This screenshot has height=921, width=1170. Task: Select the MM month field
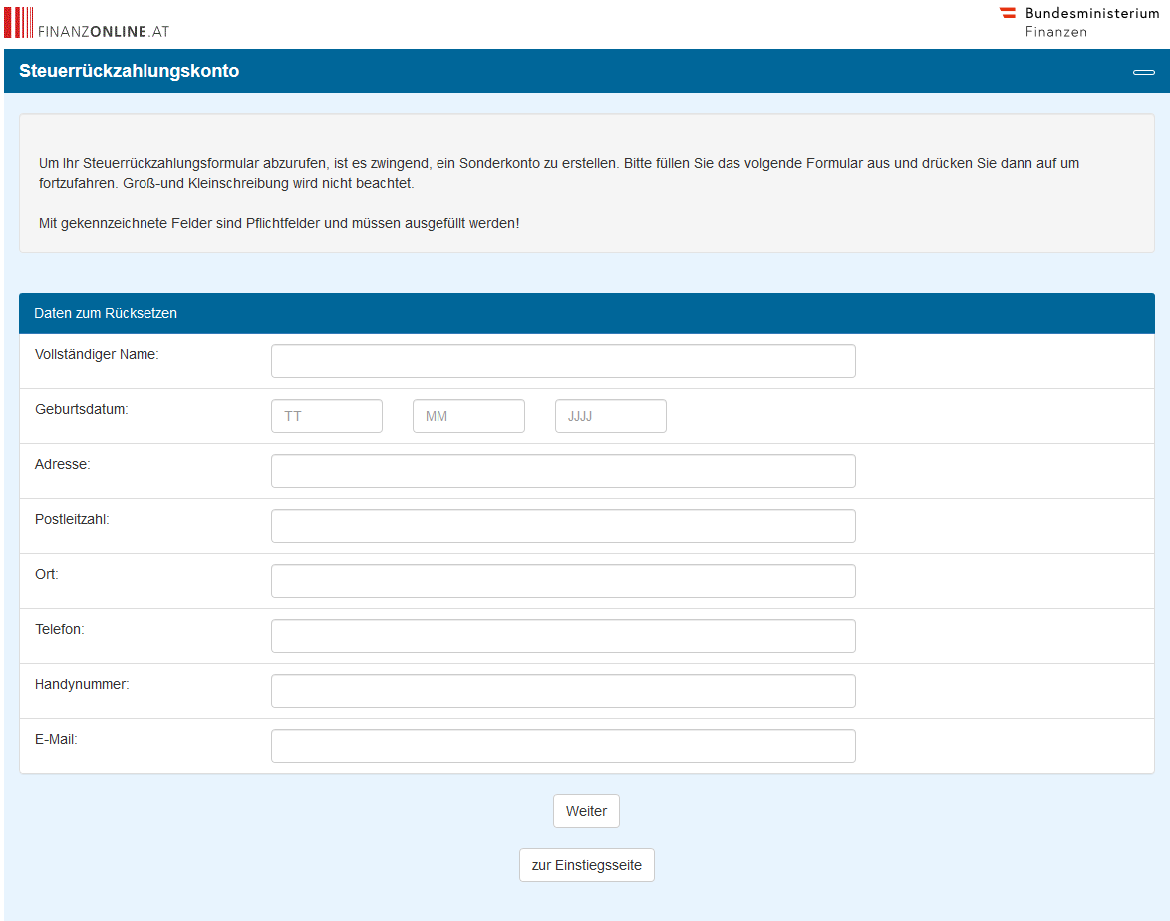point(469,416)
